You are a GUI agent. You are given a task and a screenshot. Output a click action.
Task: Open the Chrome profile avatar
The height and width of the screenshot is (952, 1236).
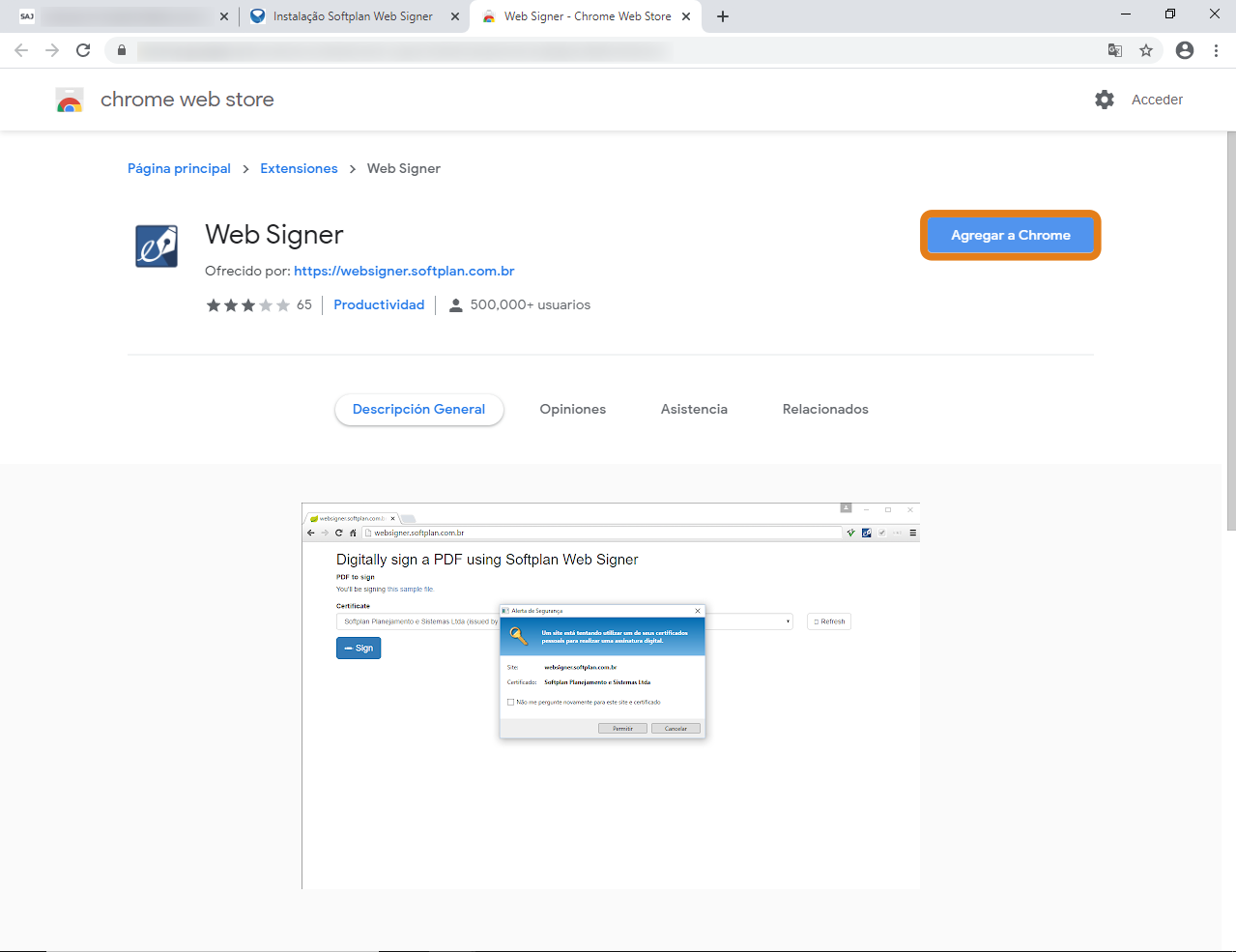(1185, 50)
